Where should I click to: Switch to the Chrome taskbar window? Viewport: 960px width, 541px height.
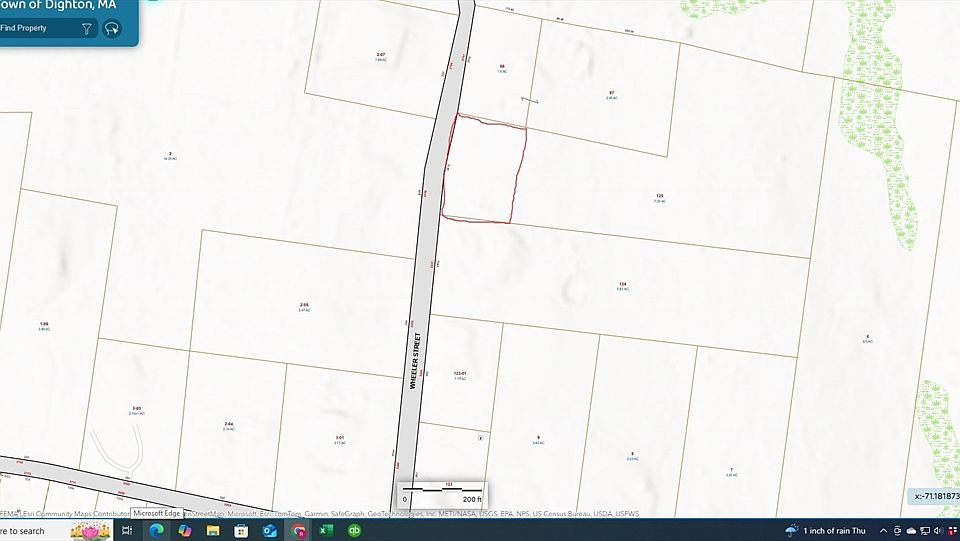298,531
